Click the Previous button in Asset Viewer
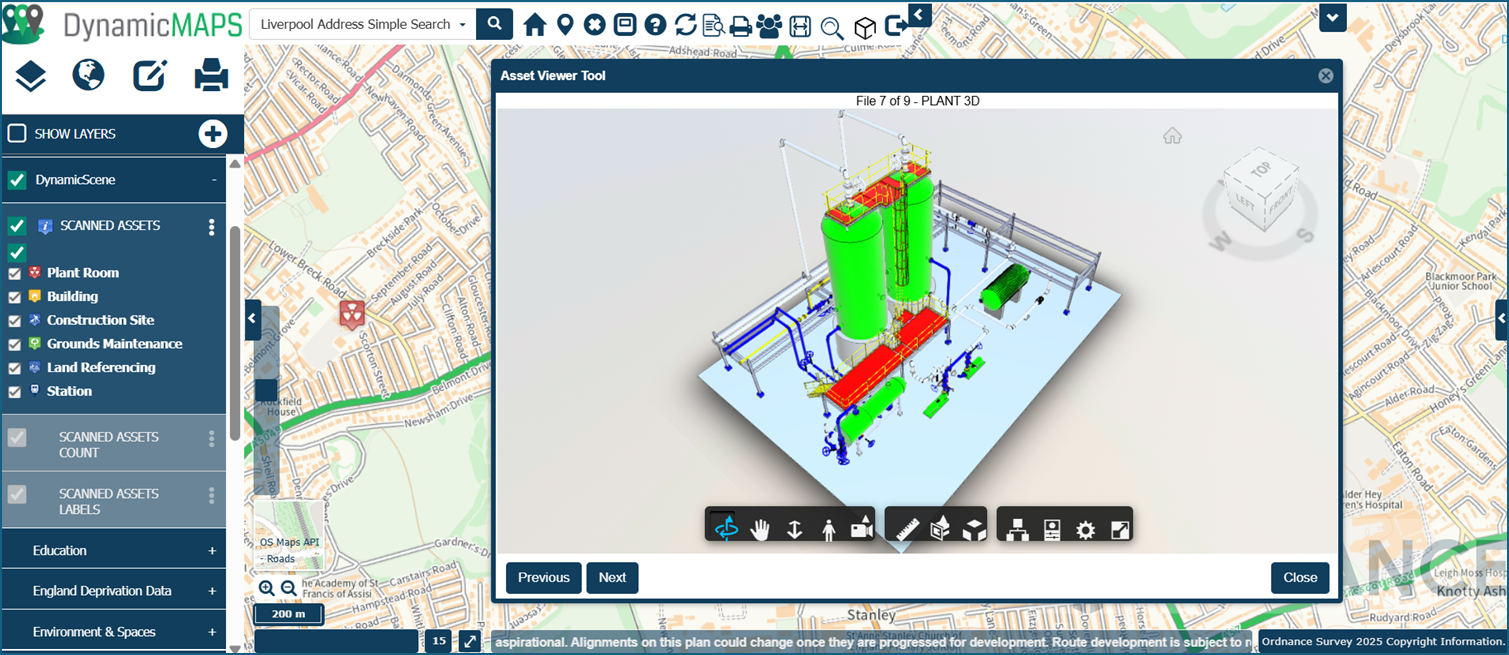 coord(543,577)
